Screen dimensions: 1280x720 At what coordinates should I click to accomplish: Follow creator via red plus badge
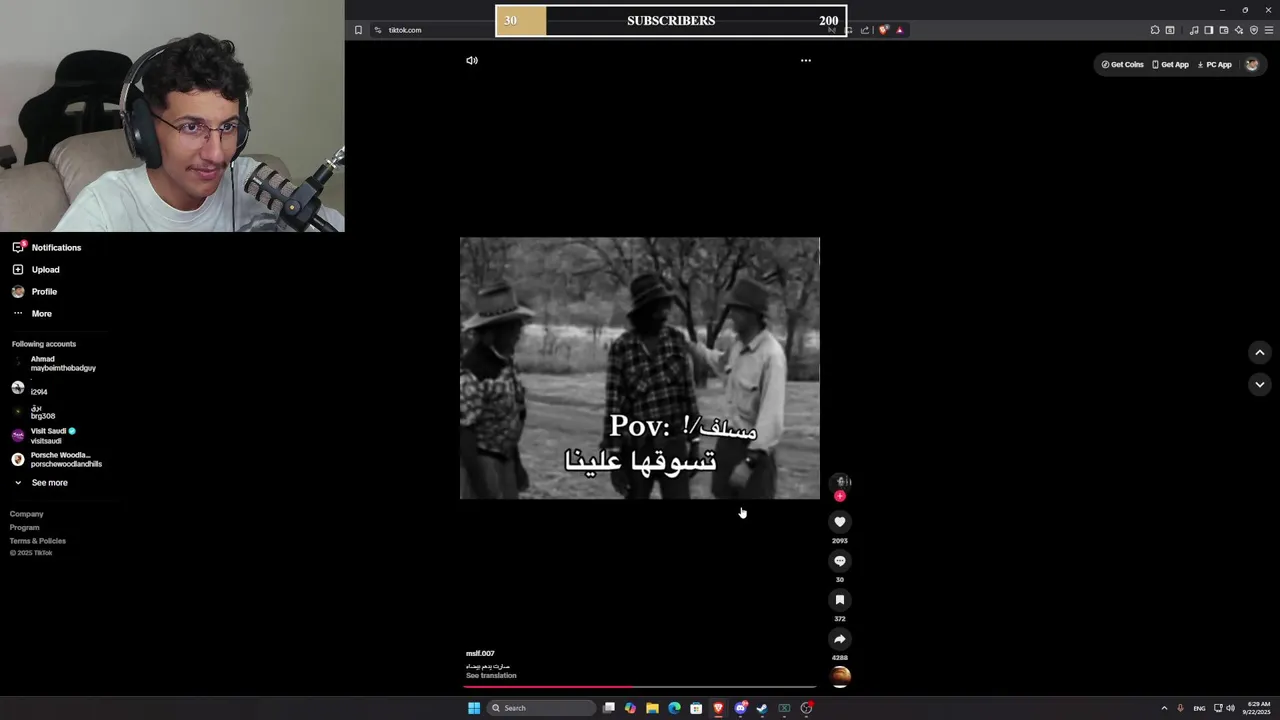840,496
